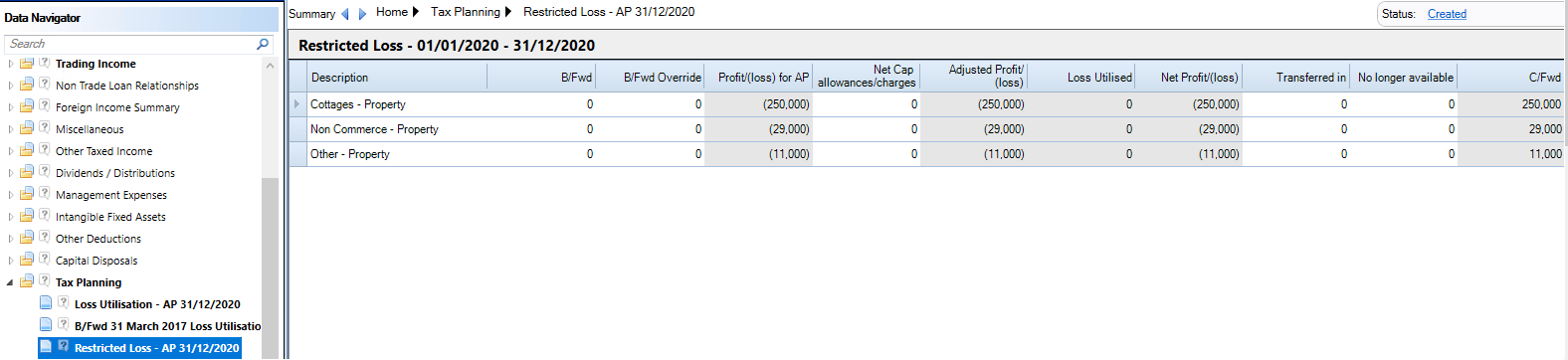This screenshot has width=1568, height=360.
Task: Click the folder icon next to Intangible Fixed Assets
Action: pyautogui.click(x=27, y=217)
